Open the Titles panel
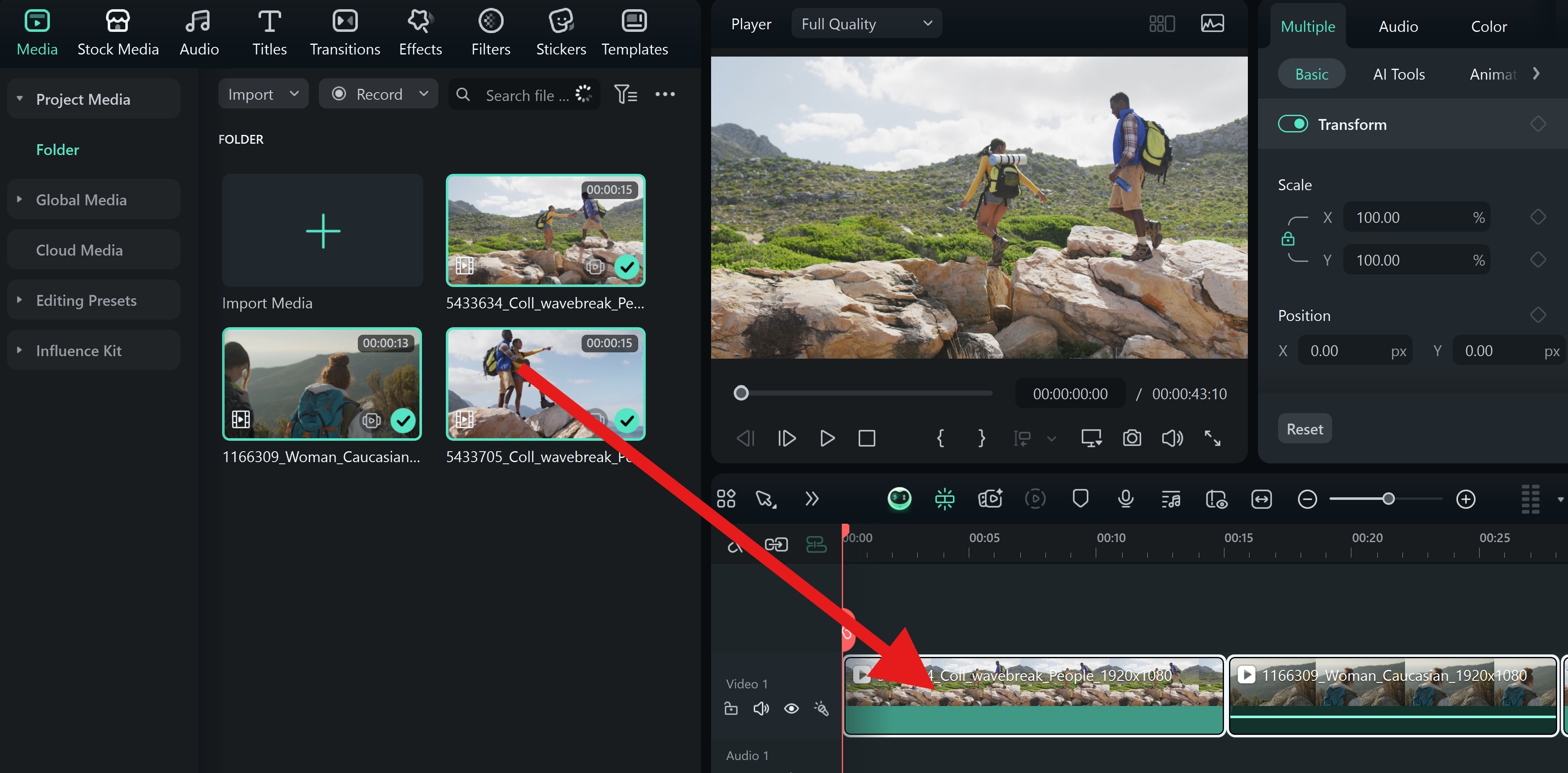The width and height of the screenshot is (1568, 773). tap(269, 33)
